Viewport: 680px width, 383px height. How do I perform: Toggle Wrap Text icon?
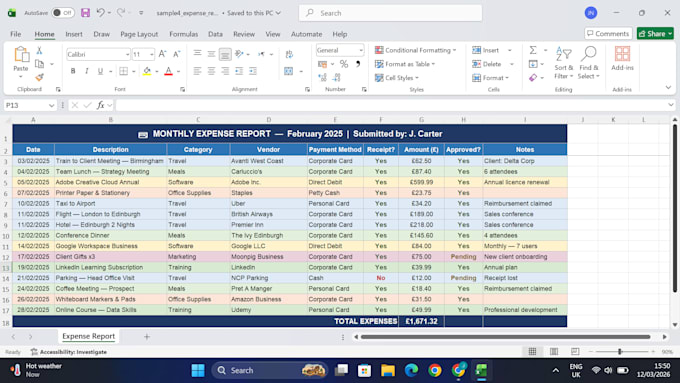(x=289, y=54)
